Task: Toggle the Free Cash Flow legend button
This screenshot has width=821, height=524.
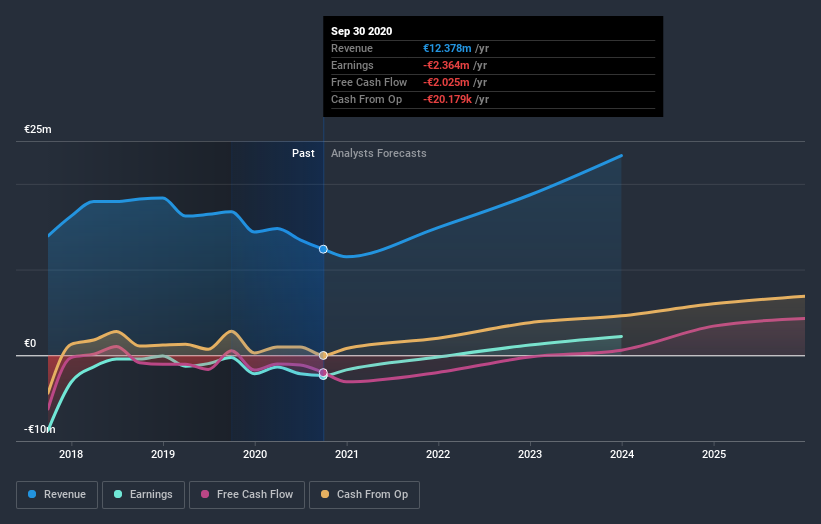Action: coord(247,495)
